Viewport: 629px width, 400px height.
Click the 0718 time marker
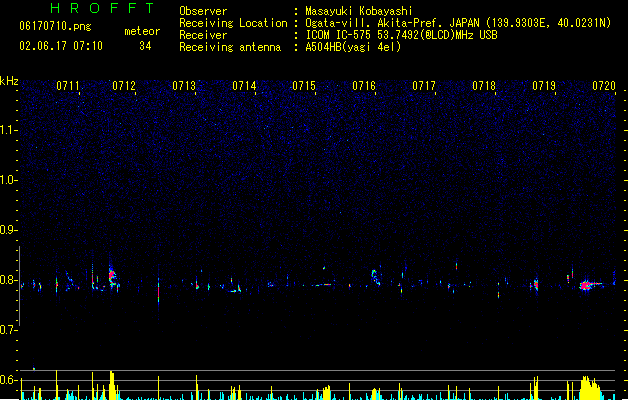pyautogui.click(x=484, y=86)
